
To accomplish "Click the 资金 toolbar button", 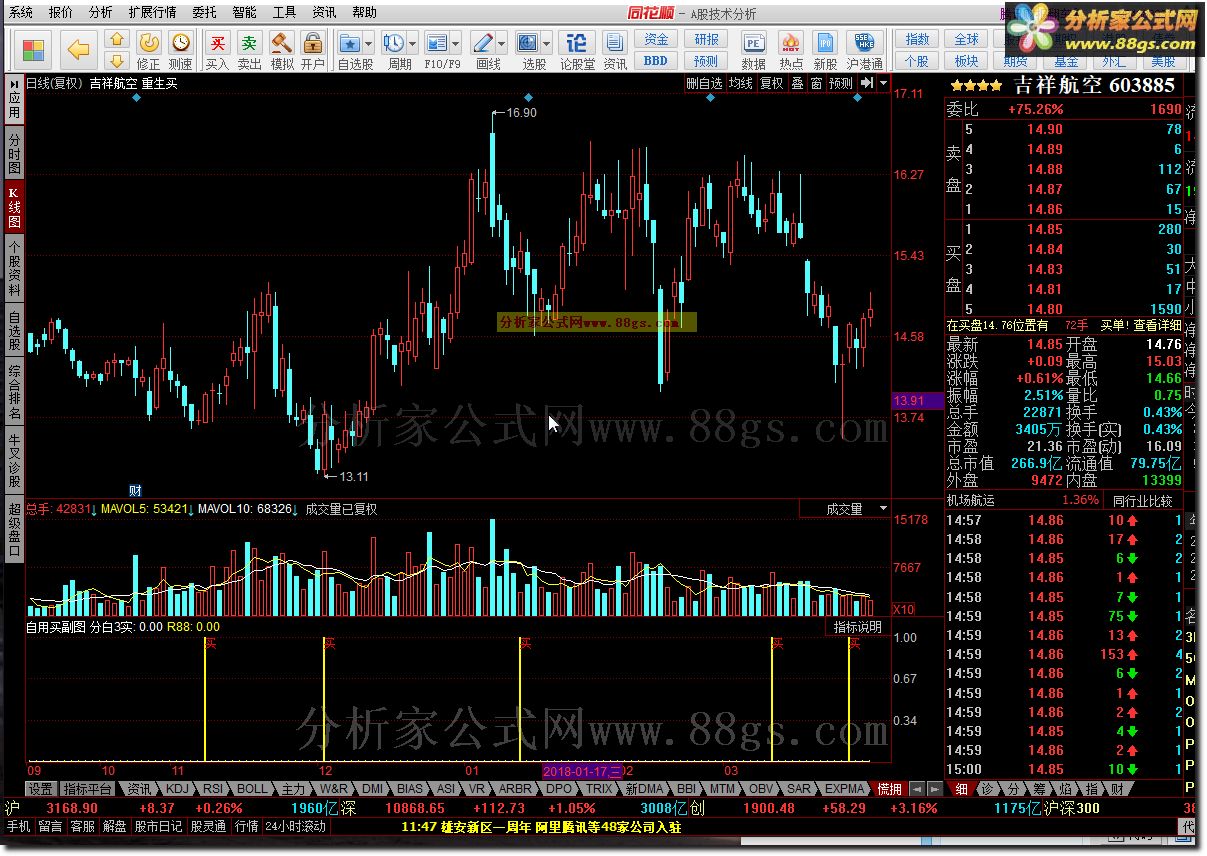I will point(656,39).
